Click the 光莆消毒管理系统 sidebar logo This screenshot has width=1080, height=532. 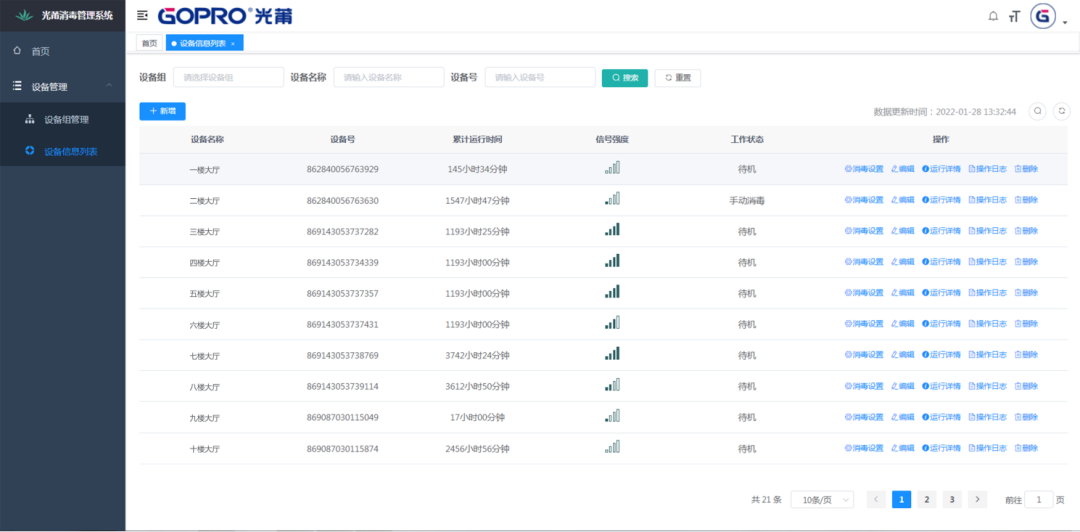[63, 15]
